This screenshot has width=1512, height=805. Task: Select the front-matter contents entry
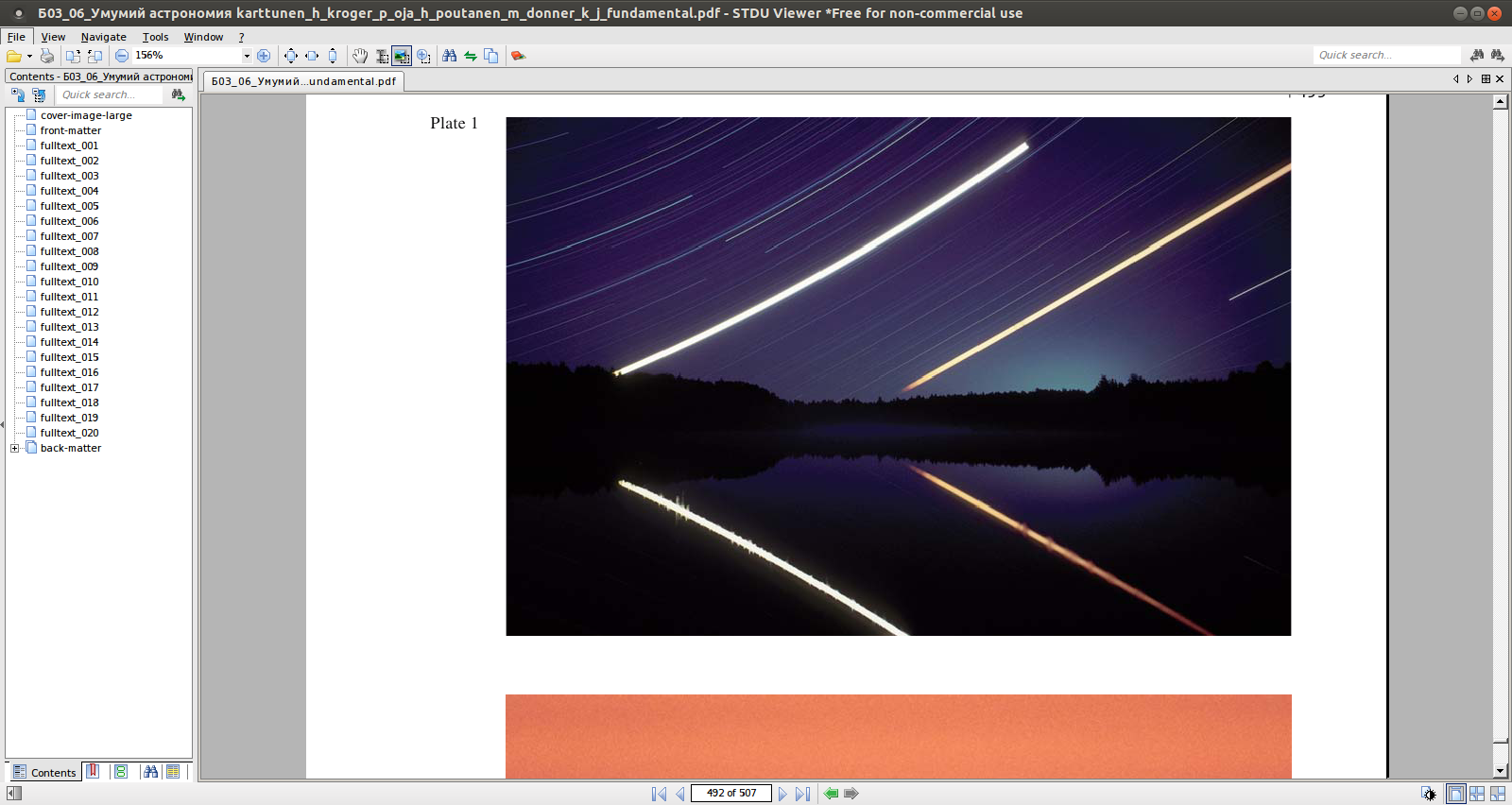(70, 130)
